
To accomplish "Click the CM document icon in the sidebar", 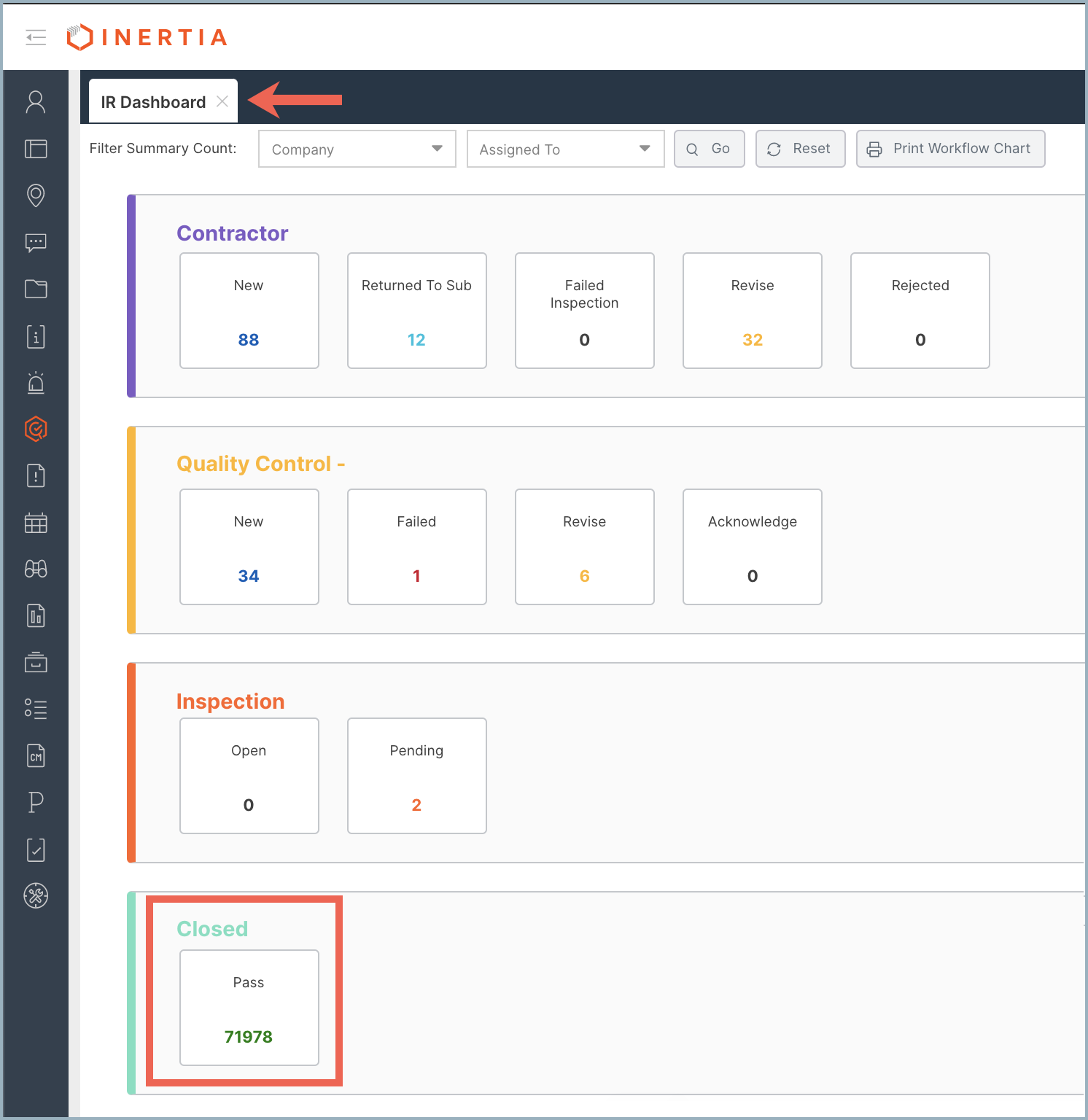I will click(36, 756).
